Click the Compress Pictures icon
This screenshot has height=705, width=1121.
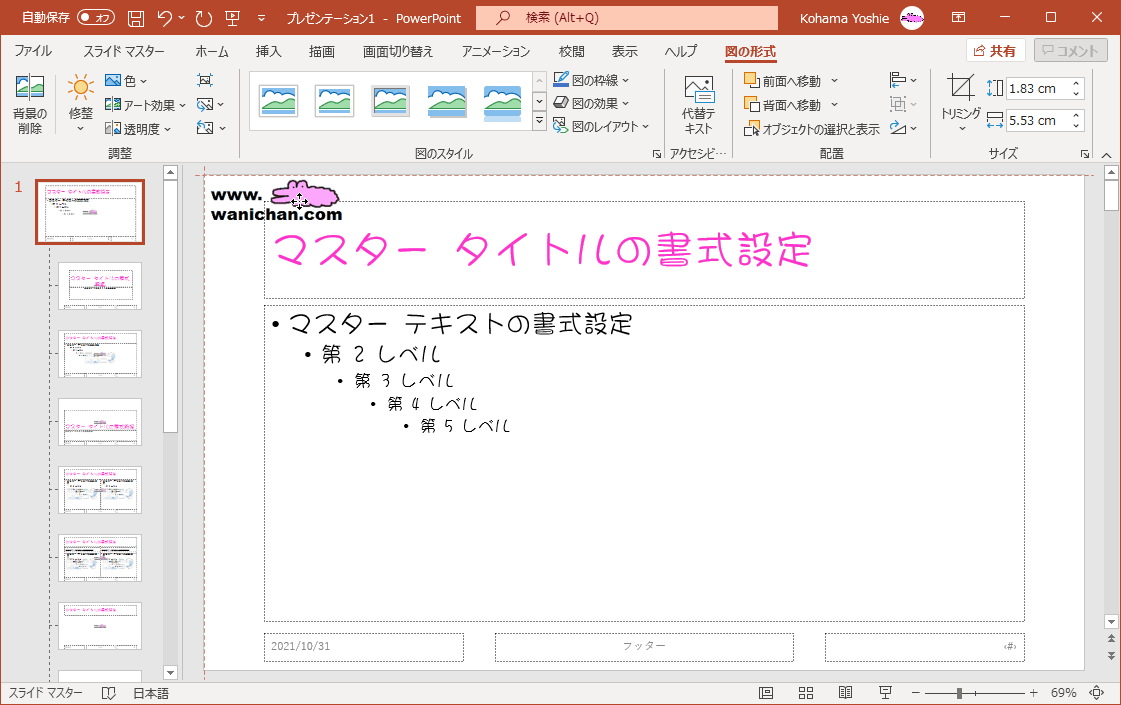point(205,81)
